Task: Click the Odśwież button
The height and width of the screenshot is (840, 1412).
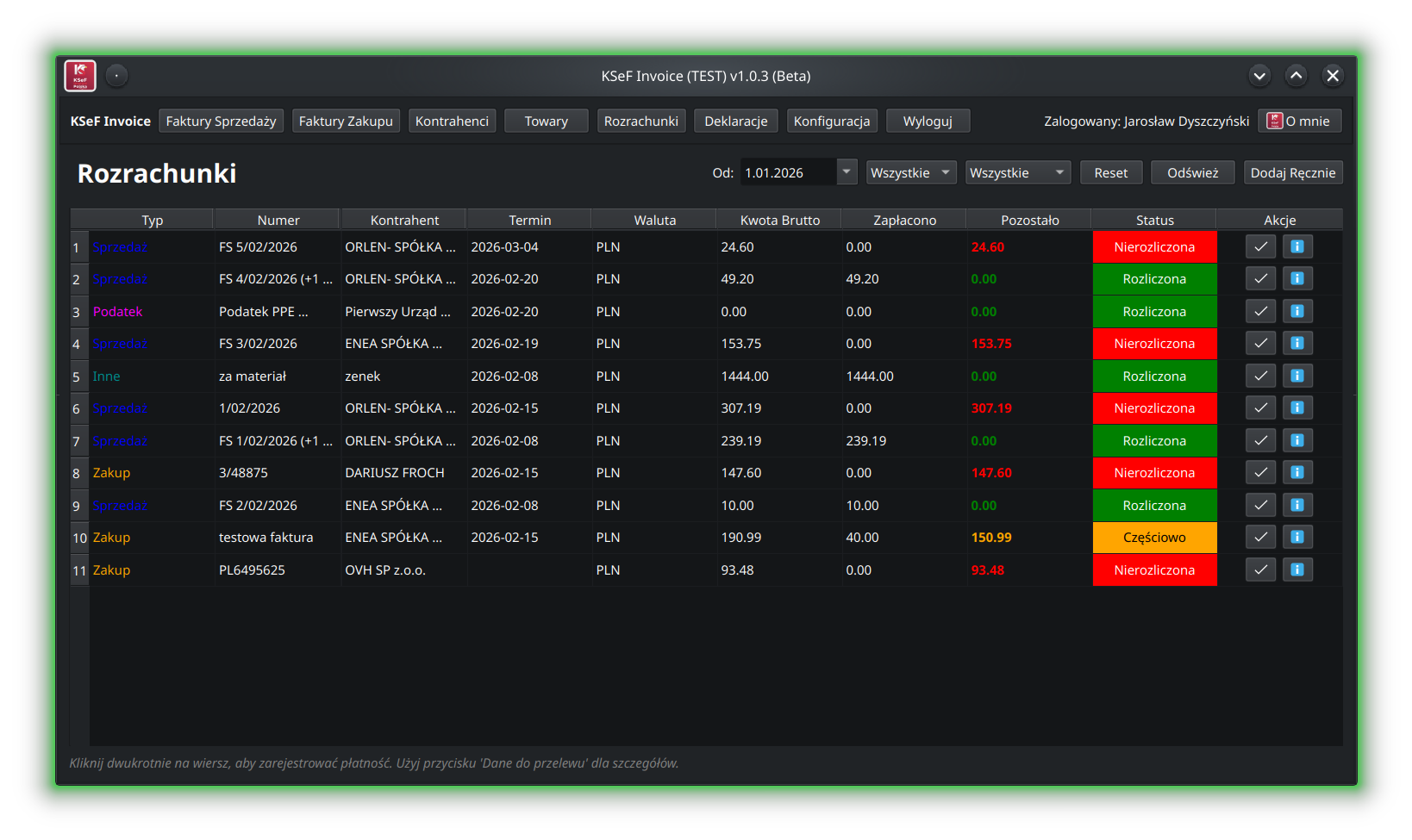Action: tap(1192, 173)
